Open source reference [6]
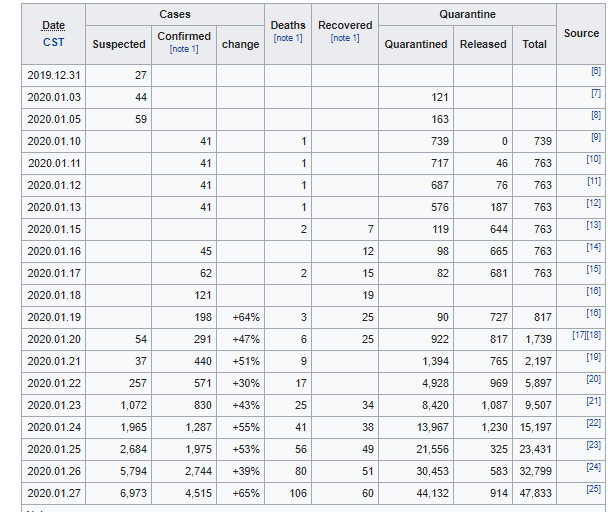 pyautogui.click(x=596, y=71)
